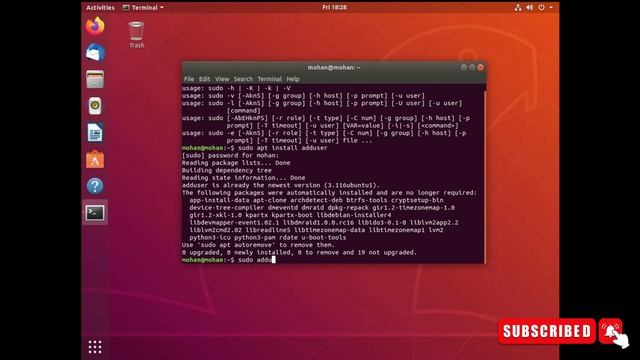This screenshot has width=640, height=360.
Task: Maximize the terminal window
Action: click(472, 67)
